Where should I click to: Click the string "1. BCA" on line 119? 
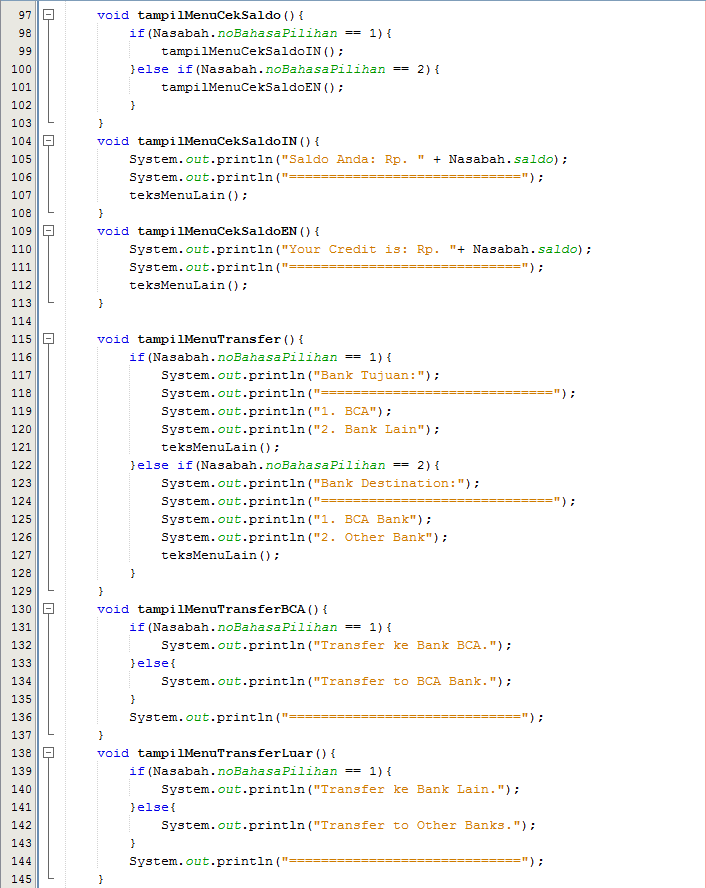tap(345, 411)
